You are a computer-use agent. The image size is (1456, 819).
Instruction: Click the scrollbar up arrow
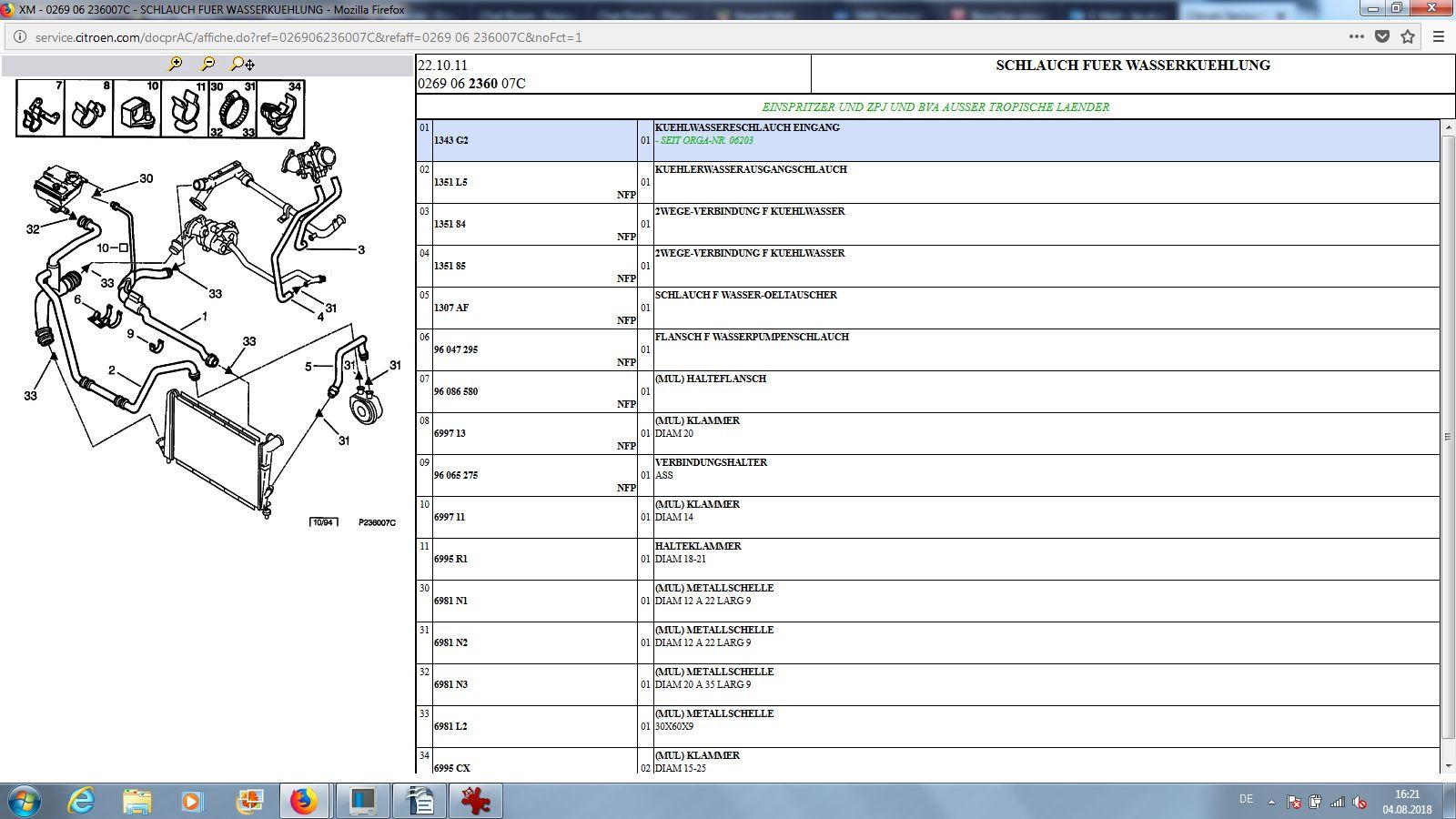point(1447,126)
